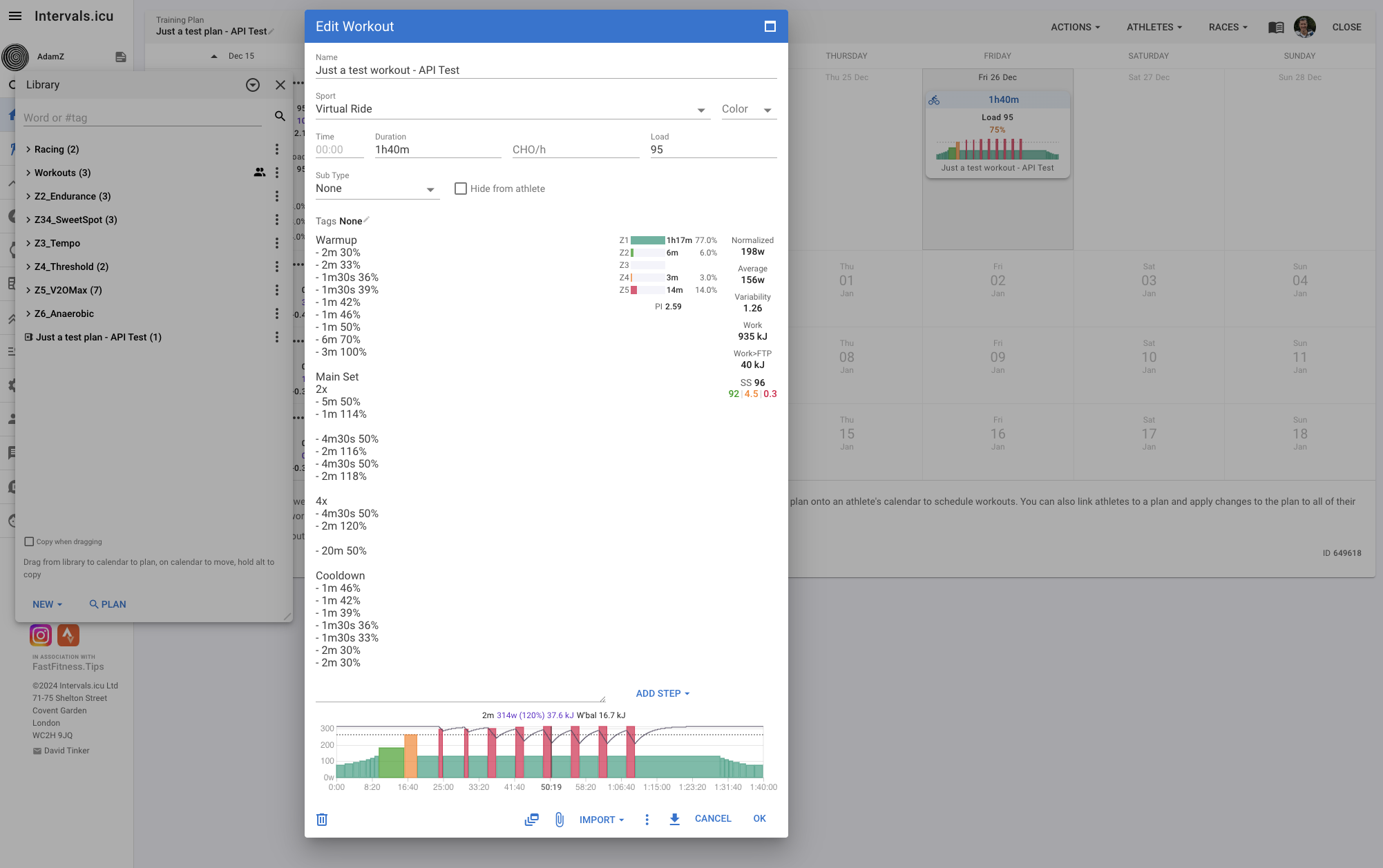Open the hamburger menu next to Intervals.icu
Image resolution: width=1383 pixels, height=868 pixels.
(15, 16)
